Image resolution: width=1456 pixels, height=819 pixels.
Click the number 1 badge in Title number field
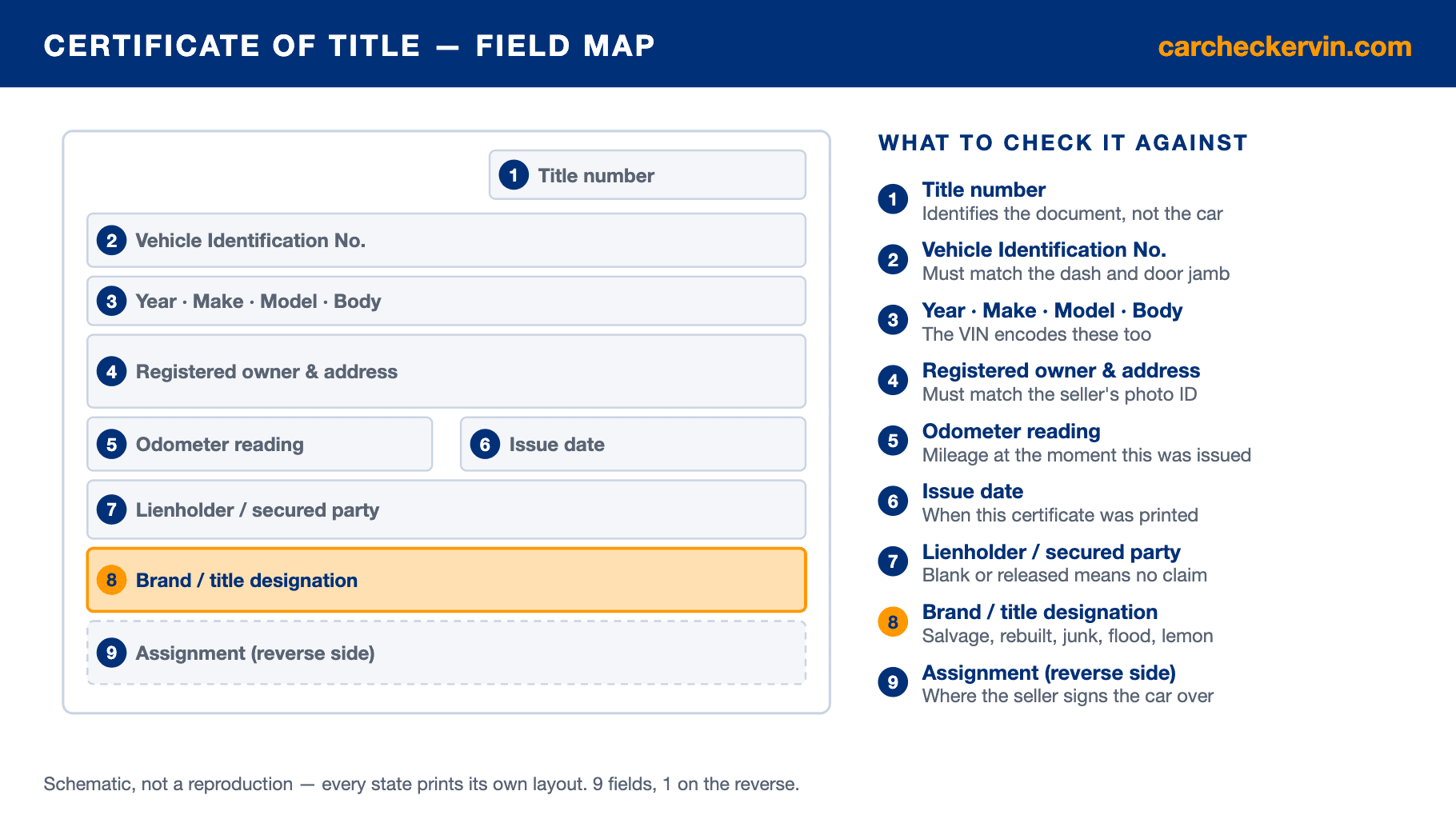coord(514,174)
